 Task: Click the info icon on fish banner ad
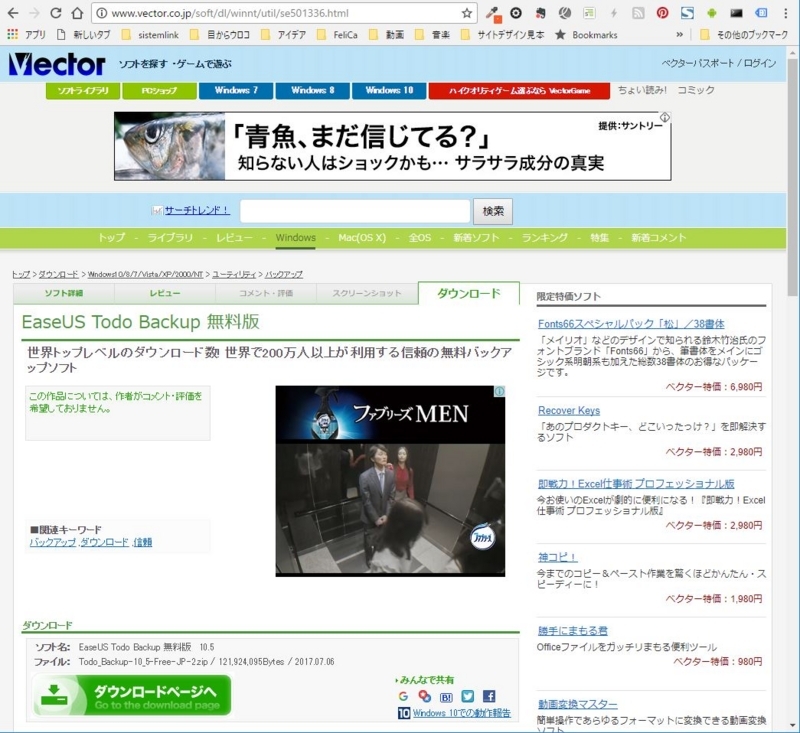click(x=665, y=117)
